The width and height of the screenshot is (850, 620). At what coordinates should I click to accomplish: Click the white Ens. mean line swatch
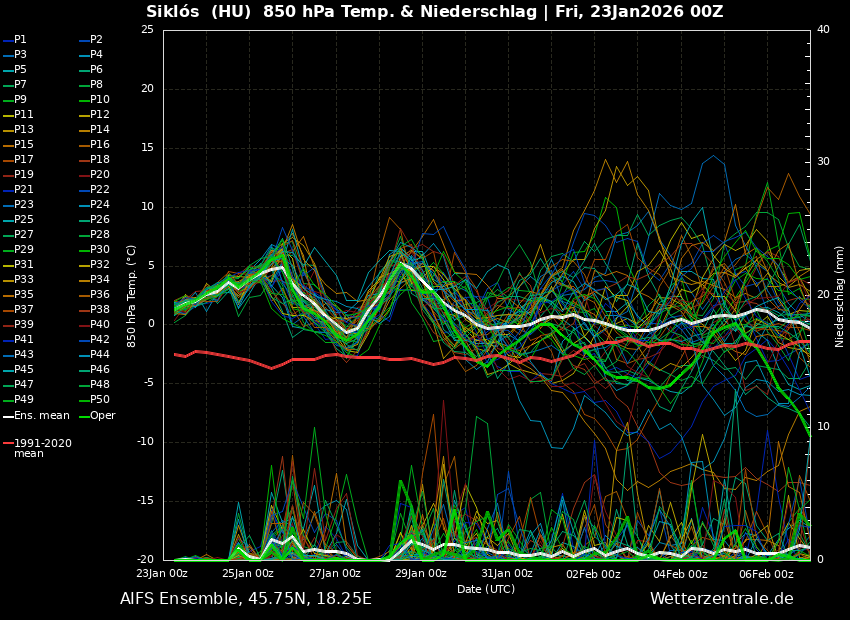[x=8, y=416]
